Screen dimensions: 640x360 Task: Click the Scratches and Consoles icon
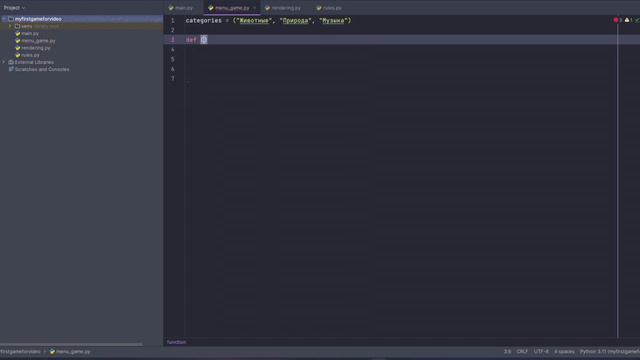point(11,69)
